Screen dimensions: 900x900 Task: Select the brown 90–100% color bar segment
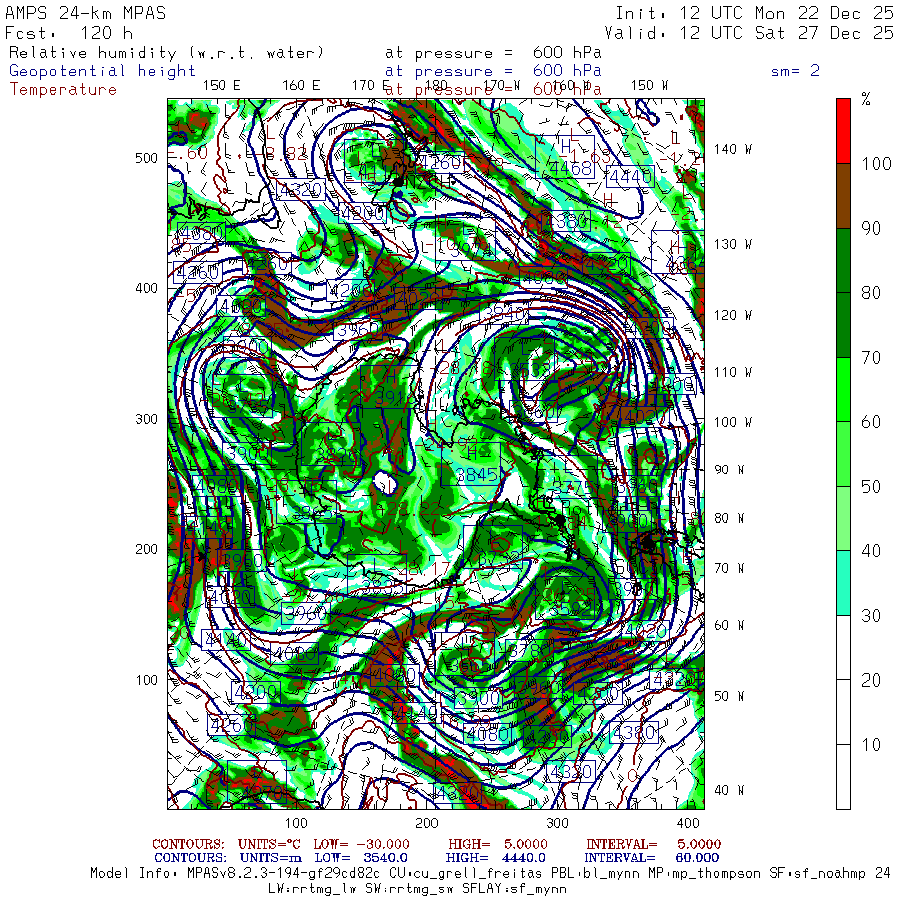pos(844,196)
